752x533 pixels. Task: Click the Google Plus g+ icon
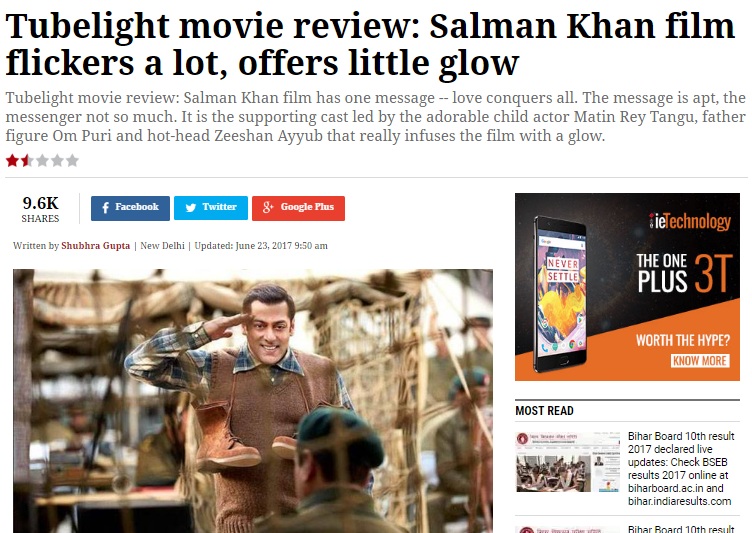pos(268,207)
